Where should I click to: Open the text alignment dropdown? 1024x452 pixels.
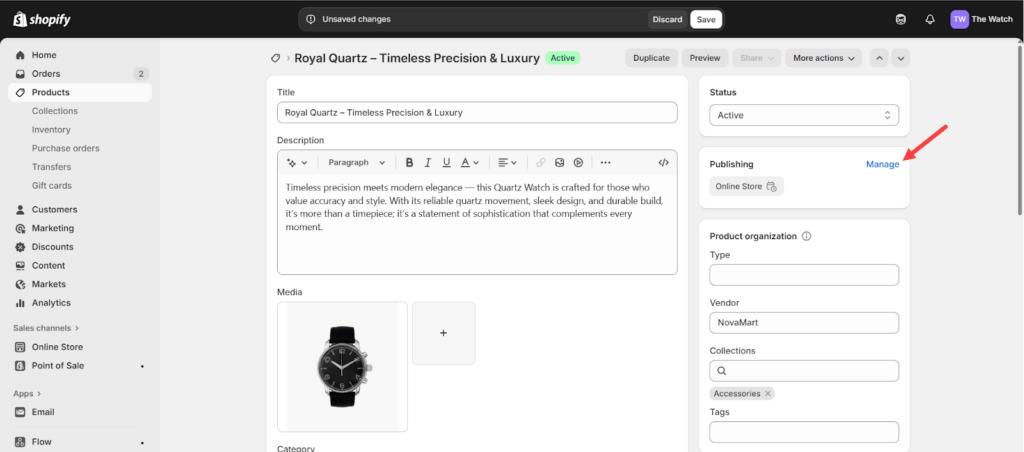click(x=508, y=162)
